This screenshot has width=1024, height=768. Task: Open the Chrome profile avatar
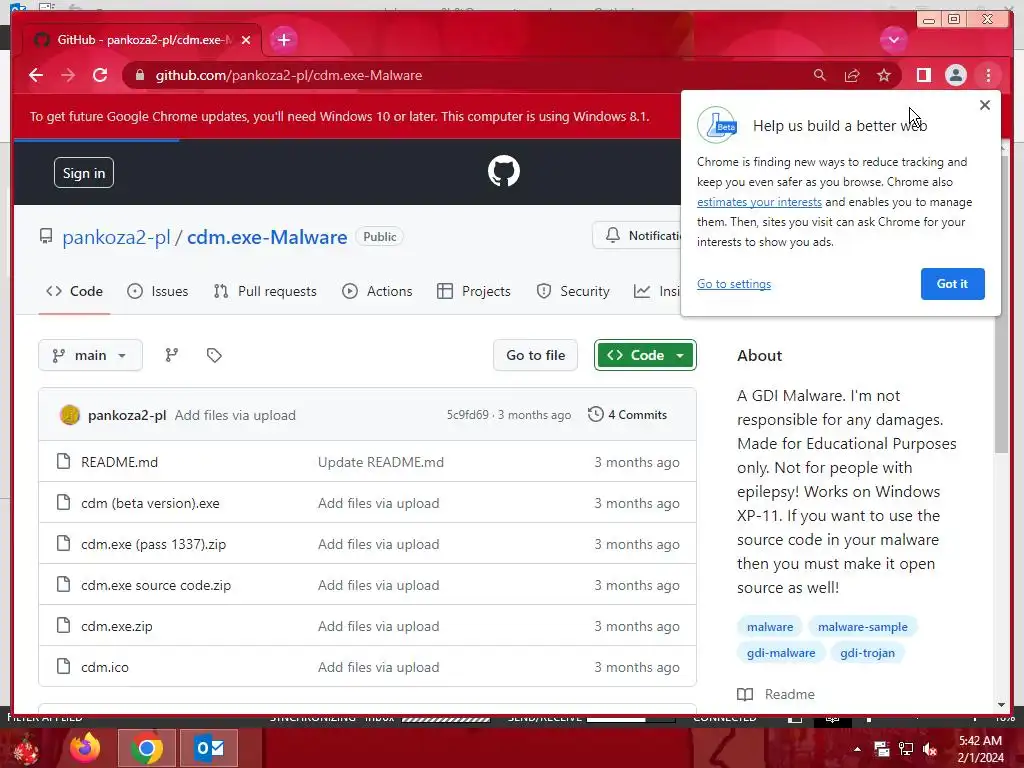tap(955, 75)
